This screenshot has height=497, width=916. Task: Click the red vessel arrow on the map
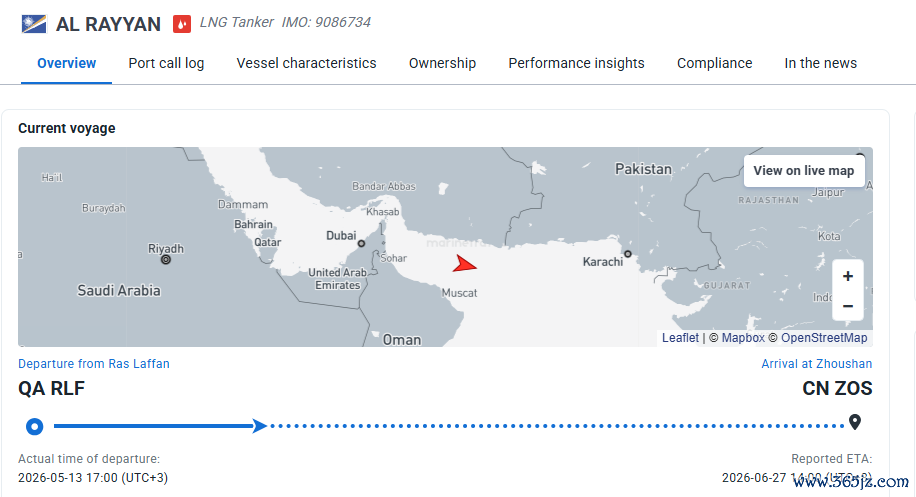tap(464, 265)
